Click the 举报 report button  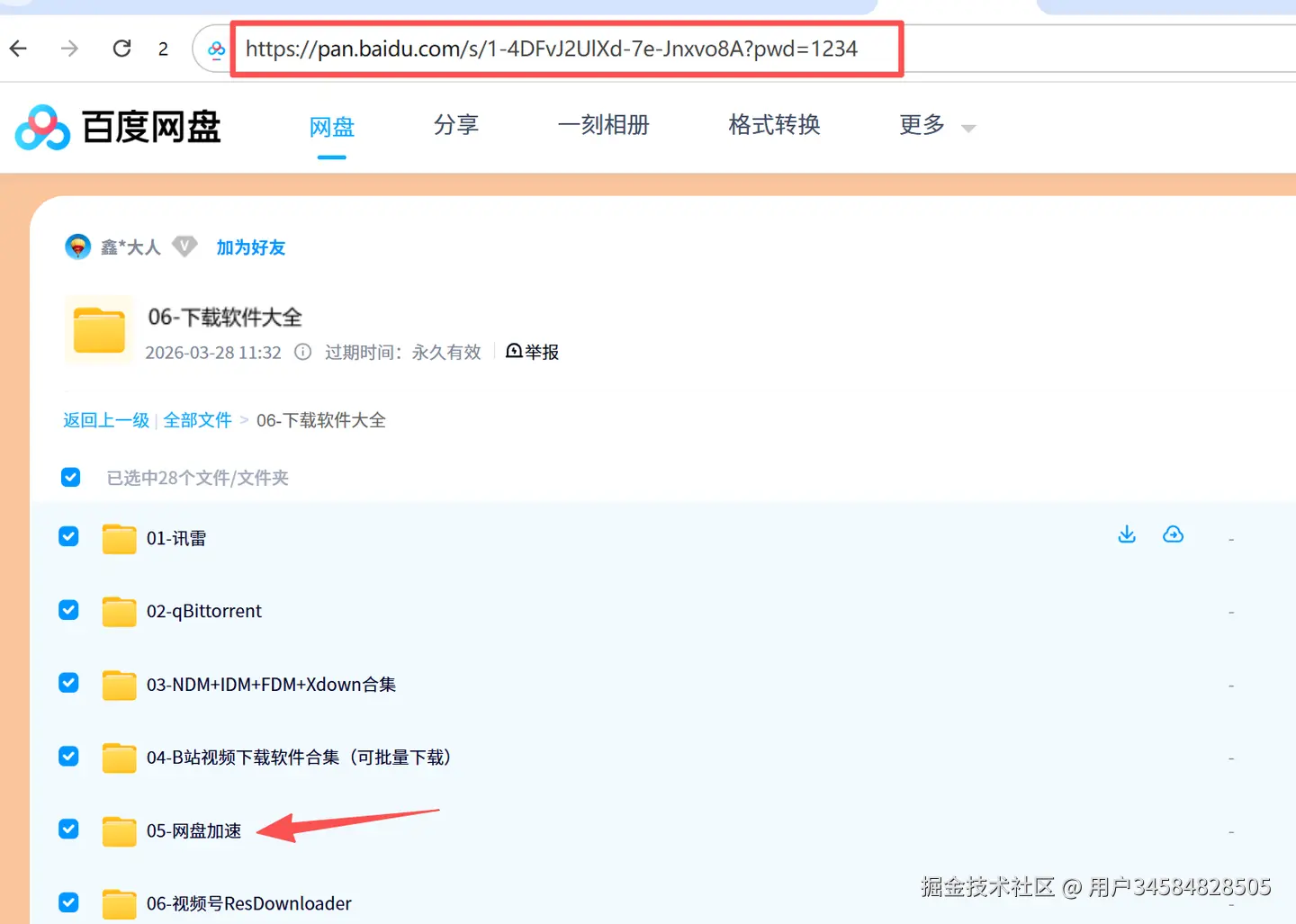532,352
